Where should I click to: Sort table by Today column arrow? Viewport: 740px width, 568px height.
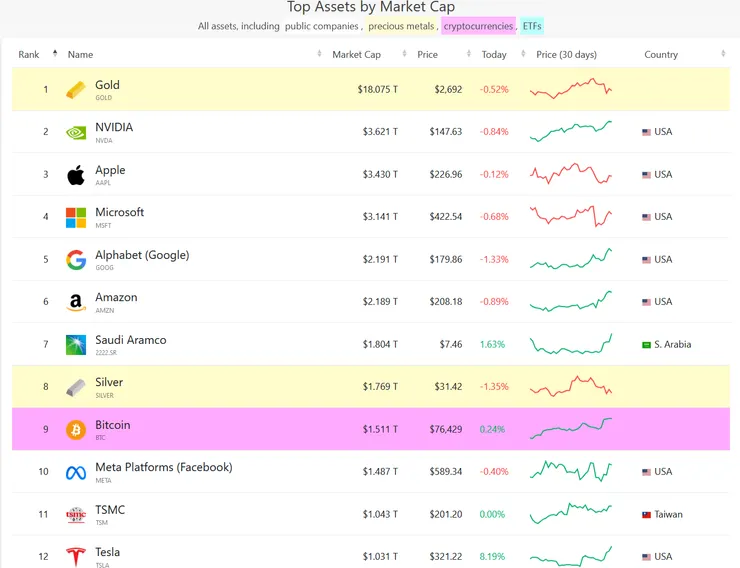tap(523, 53)
